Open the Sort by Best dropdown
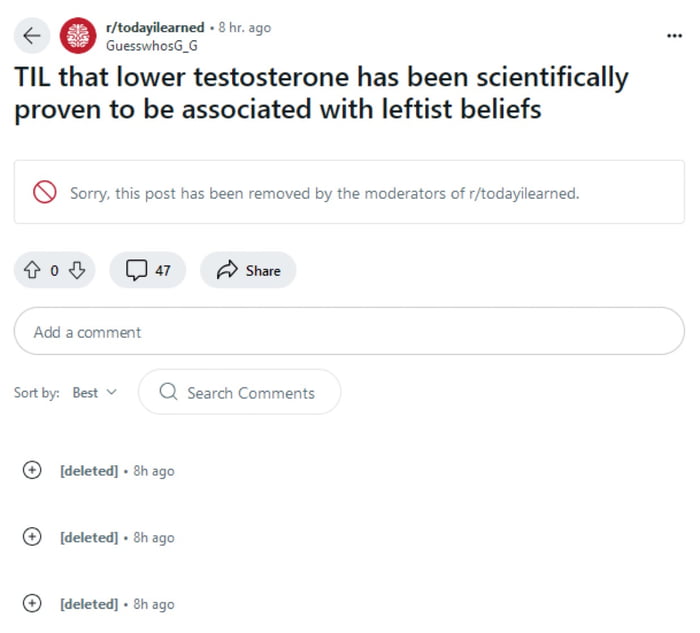700x633 pixels. [x=94, y=393]
